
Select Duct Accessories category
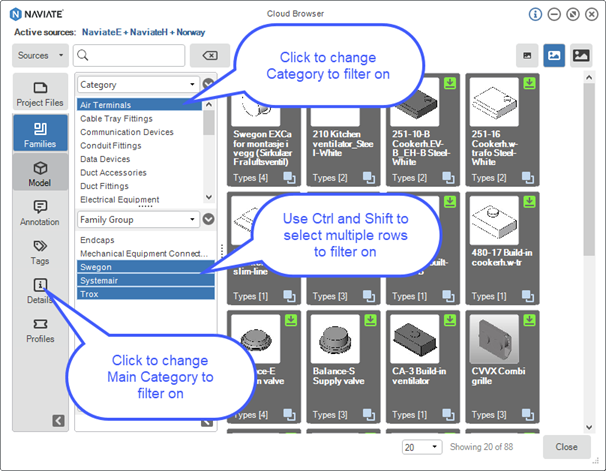coord(139,173)
